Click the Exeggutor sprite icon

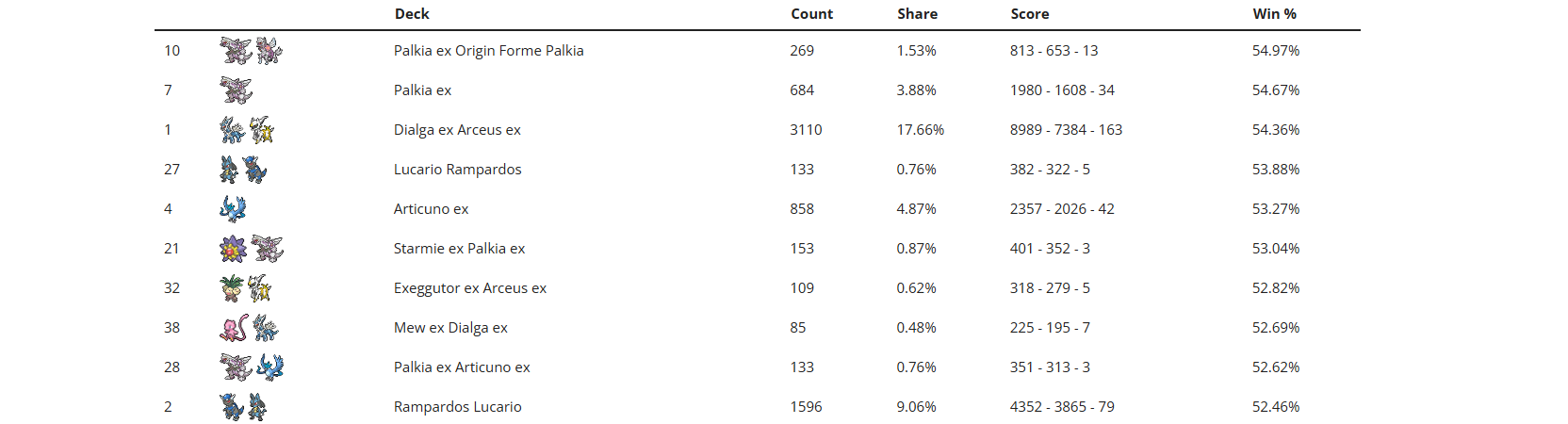pyautogui.click(x=232, y=288)
